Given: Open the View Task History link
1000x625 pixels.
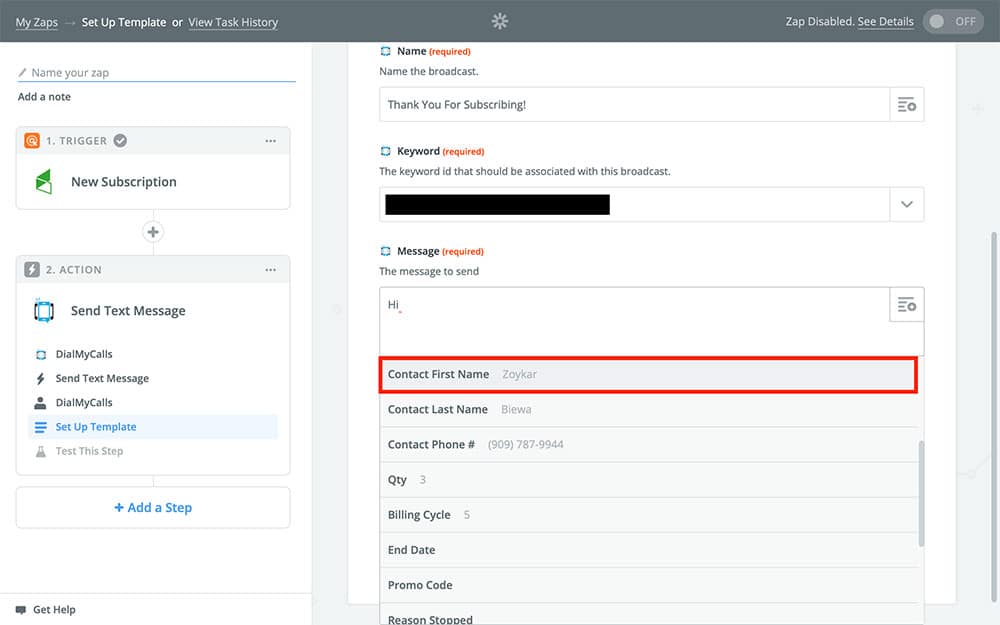Looking at the screenshot, I should tap(233, 22).
